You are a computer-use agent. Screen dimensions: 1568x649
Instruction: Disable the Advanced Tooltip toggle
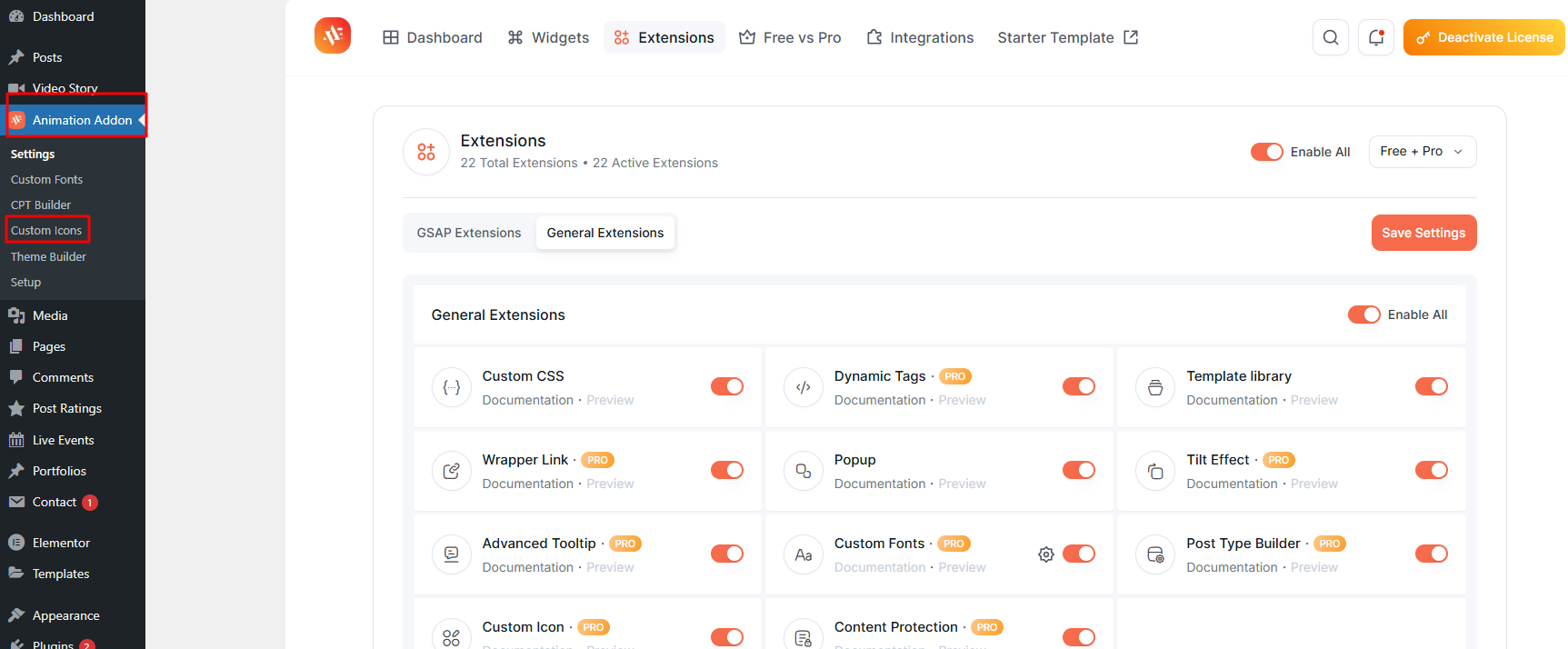click(x=727, y=554)
